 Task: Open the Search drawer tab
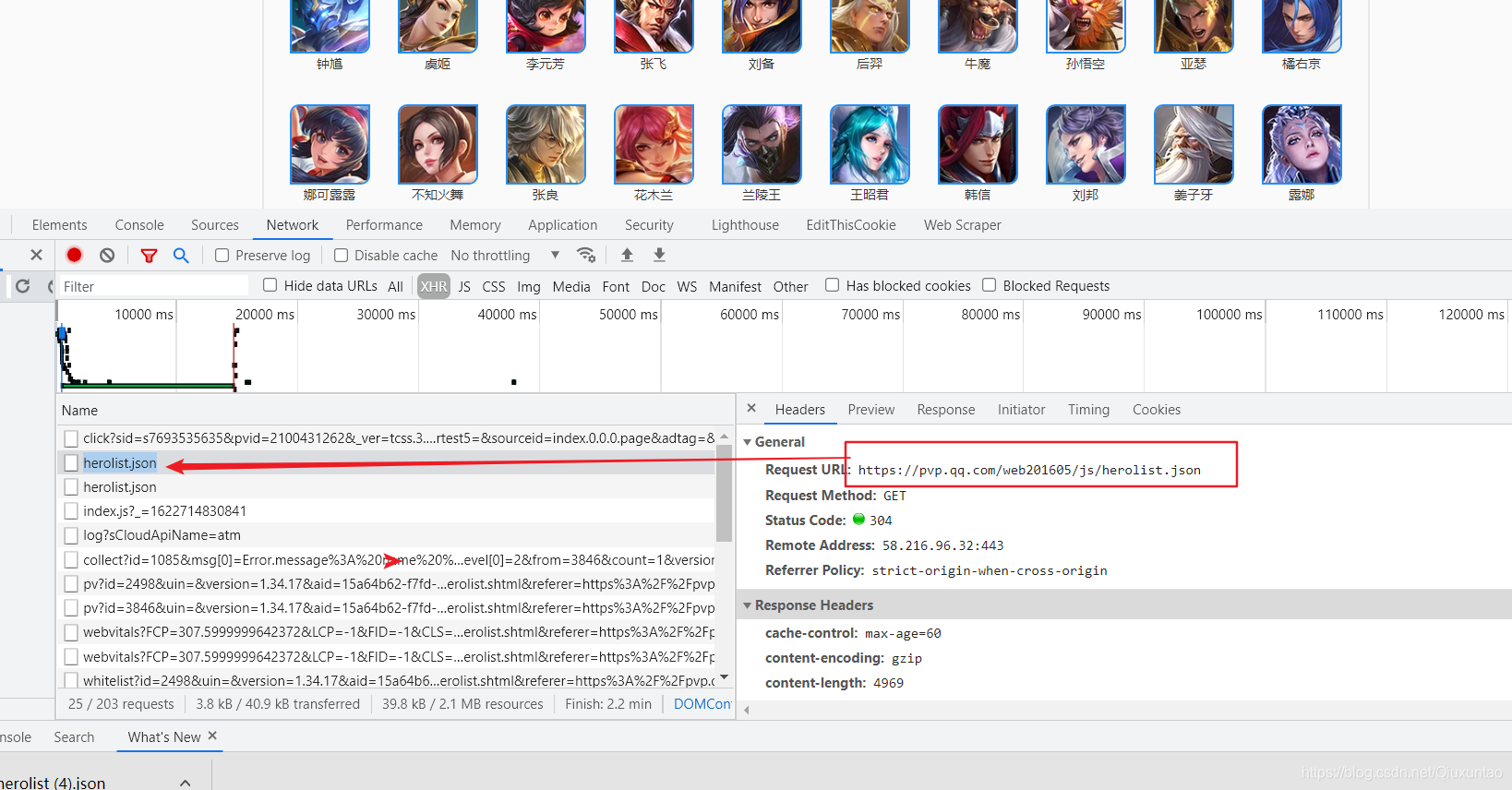[x=74, y=736]
